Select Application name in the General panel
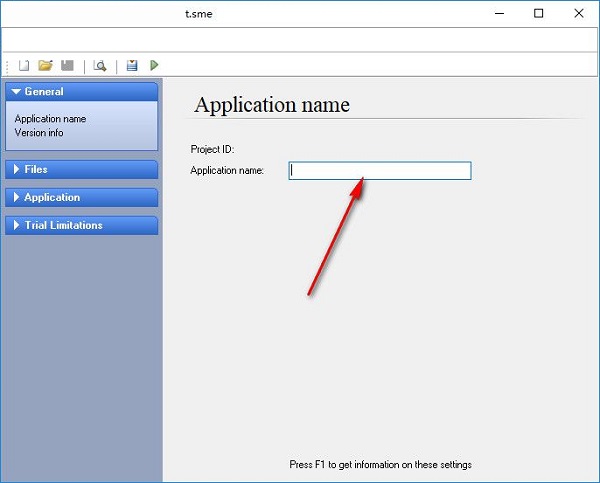Viewport: 600px width, 483px height. (50, 119)
